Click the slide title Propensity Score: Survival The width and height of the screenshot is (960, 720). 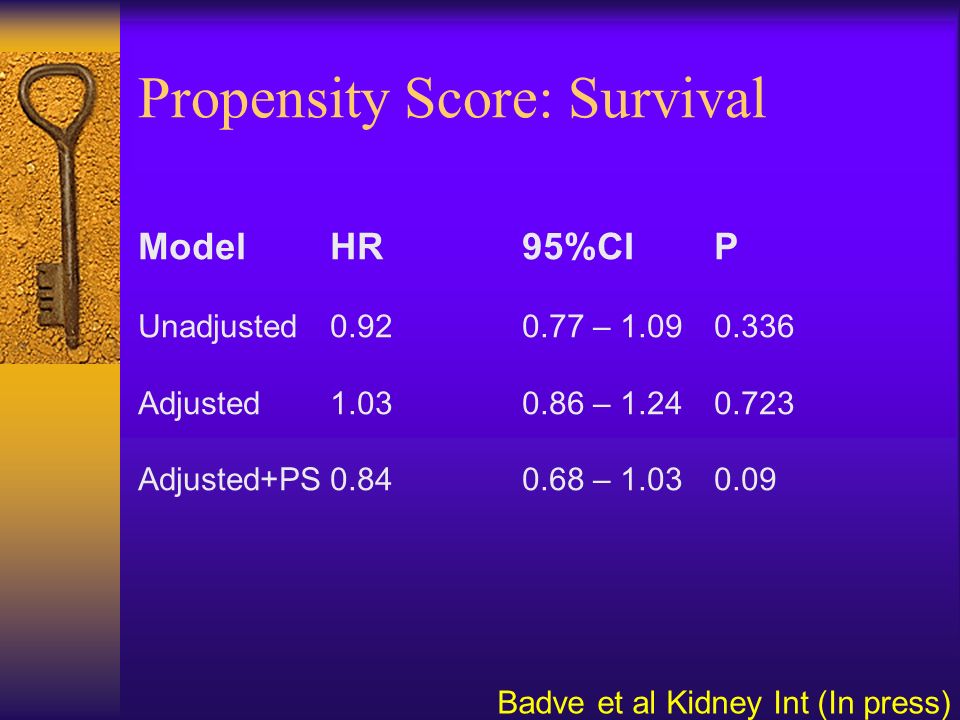pyautogui.click(x=452, y=99)
